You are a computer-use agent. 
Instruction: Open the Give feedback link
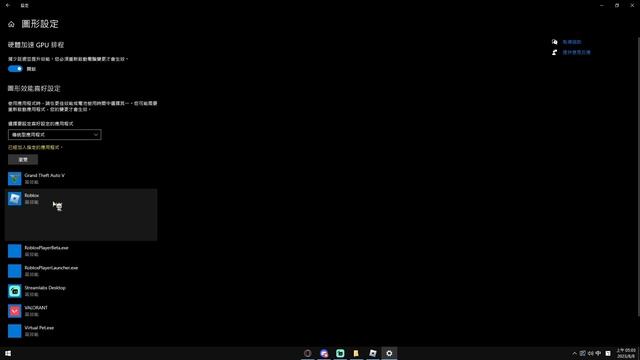click(x=576, y=52)
